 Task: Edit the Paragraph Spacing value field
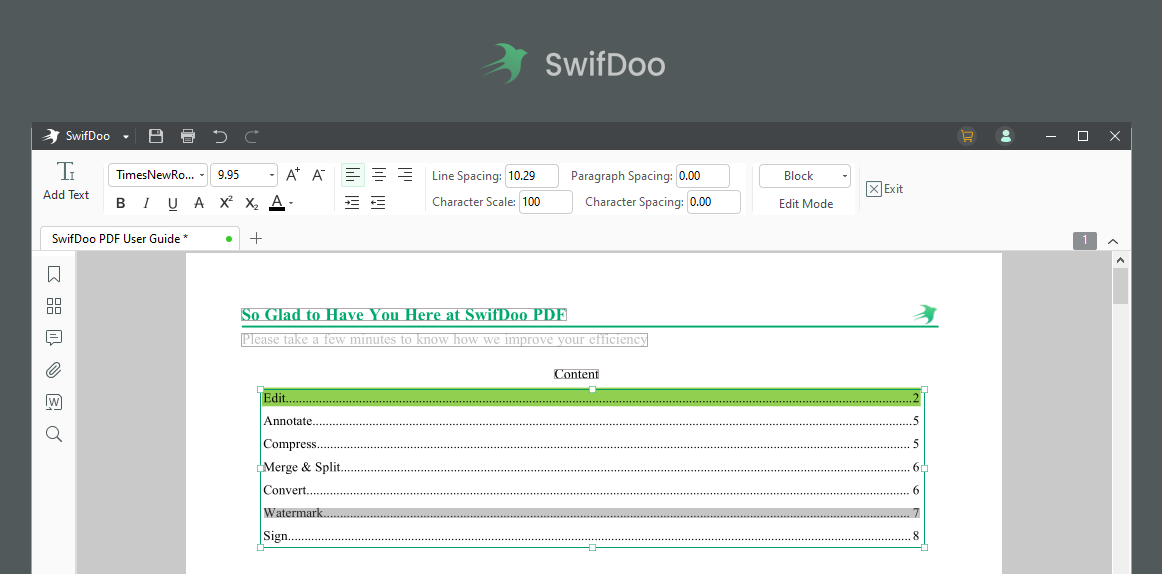coord(703,176)
